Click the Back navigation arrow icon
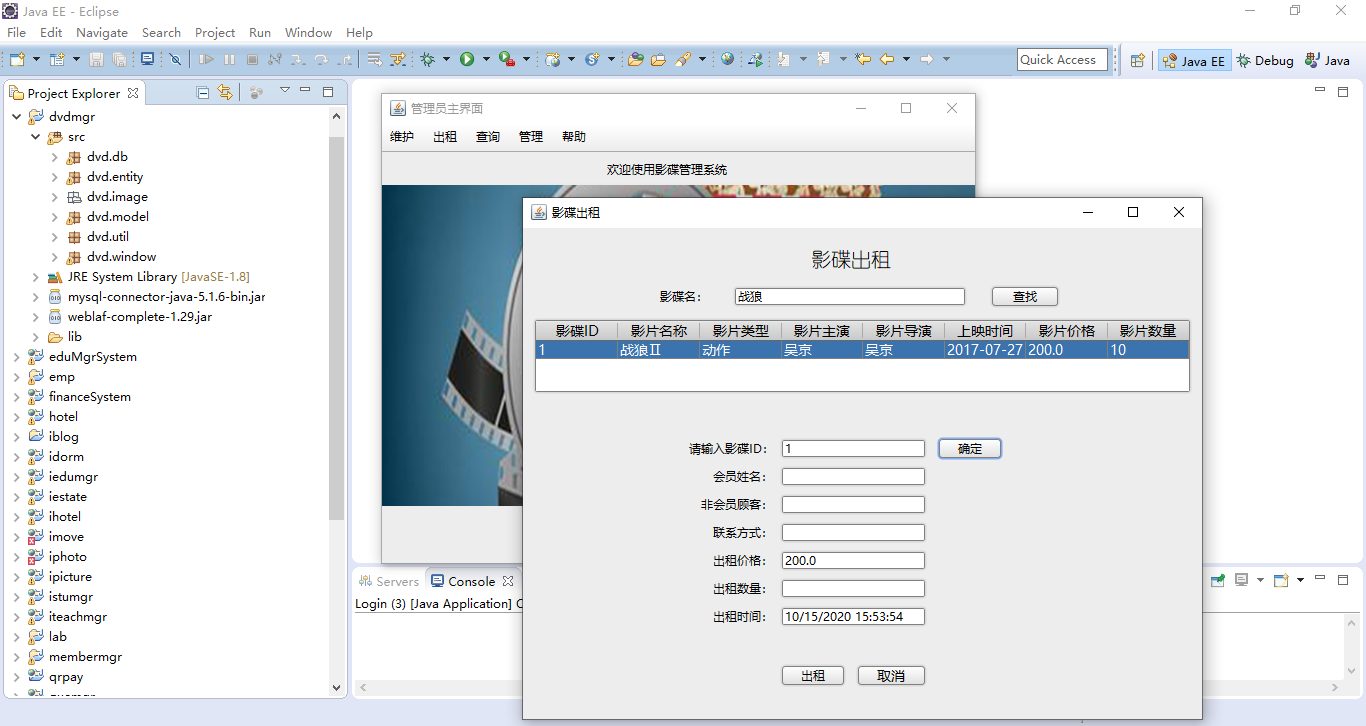This screenshot has width=1366, height=726. point(887,60)
